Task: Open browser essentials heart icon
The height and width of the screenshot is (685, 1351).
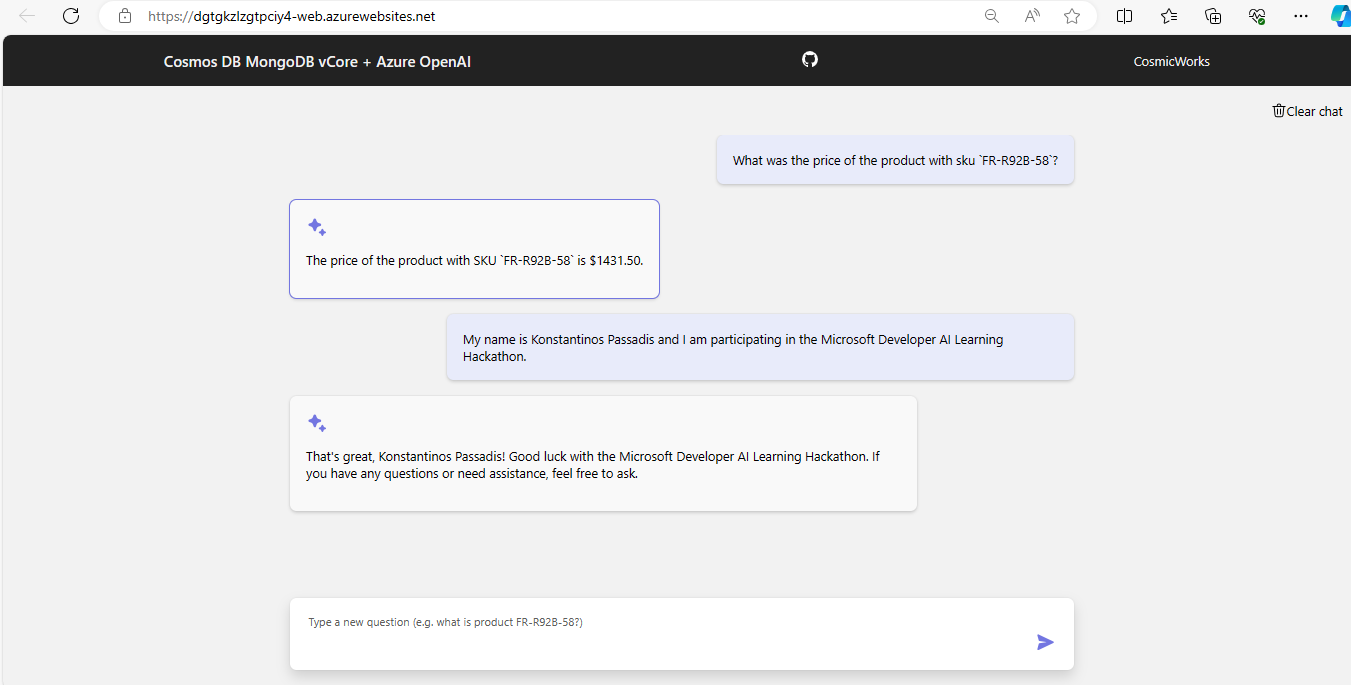Action: [1257, 16]
